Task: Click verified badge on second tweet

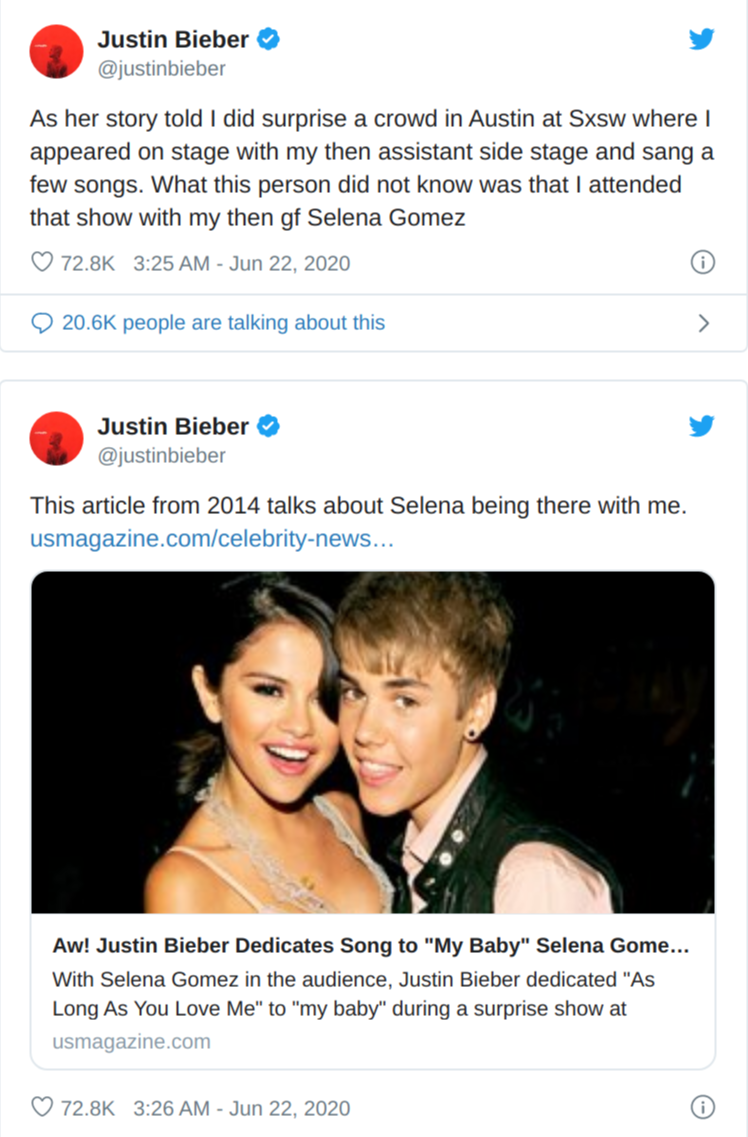Action: 269,426
